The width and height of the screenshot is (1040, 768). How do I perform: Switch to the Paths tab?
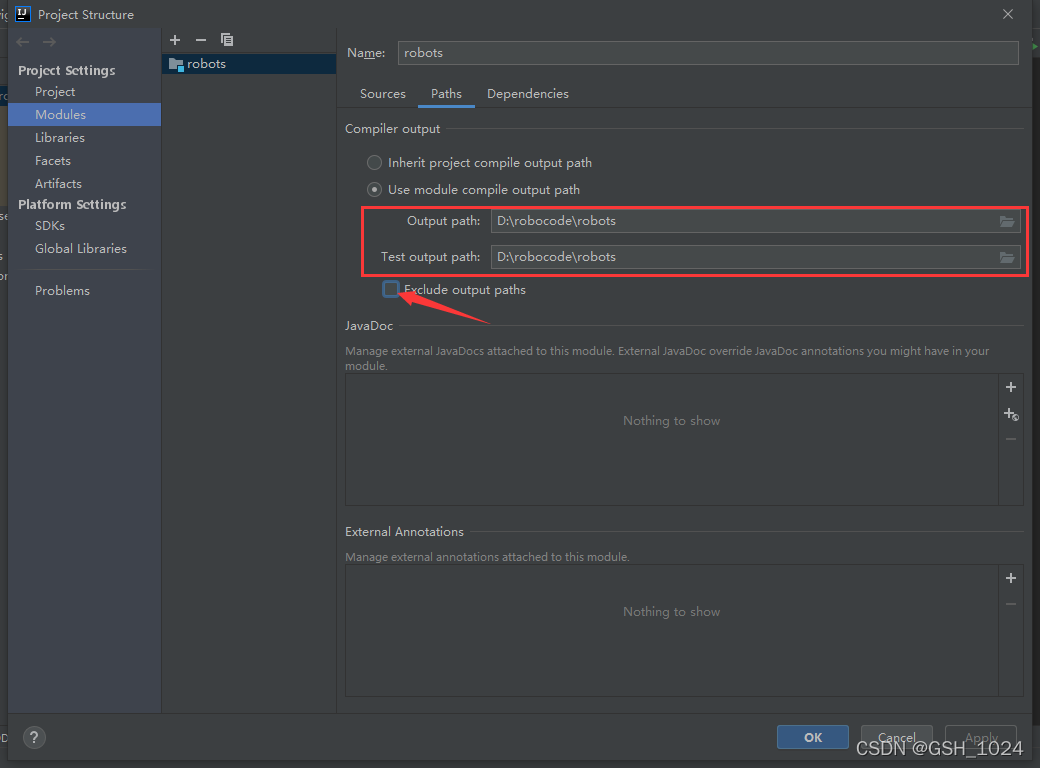click(446, 94)
